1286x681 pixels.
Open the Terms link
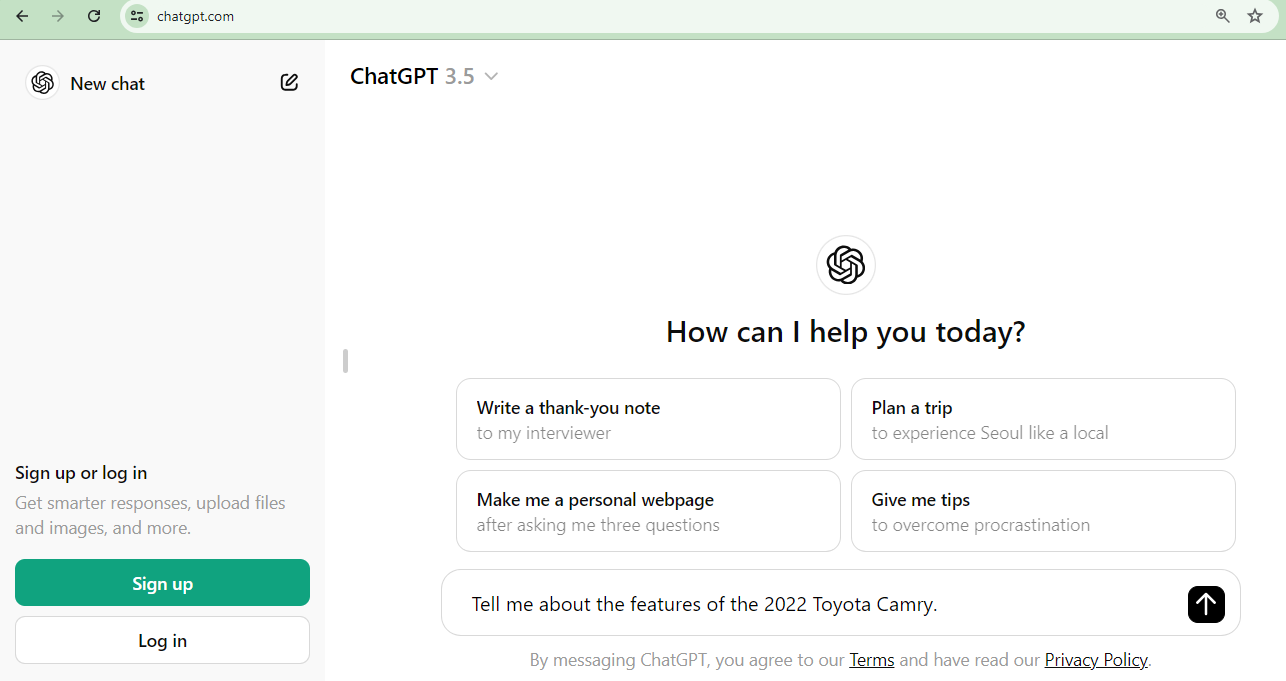tap(871, 659)
